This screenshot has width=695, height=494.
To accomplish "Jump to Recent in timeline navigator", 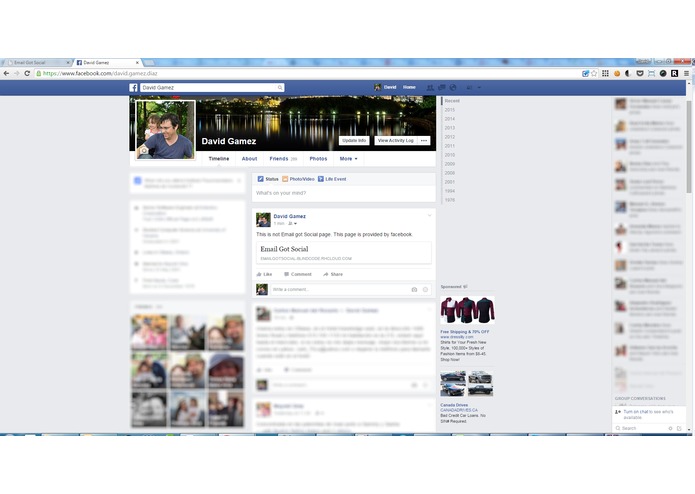I will coord(452,101).
